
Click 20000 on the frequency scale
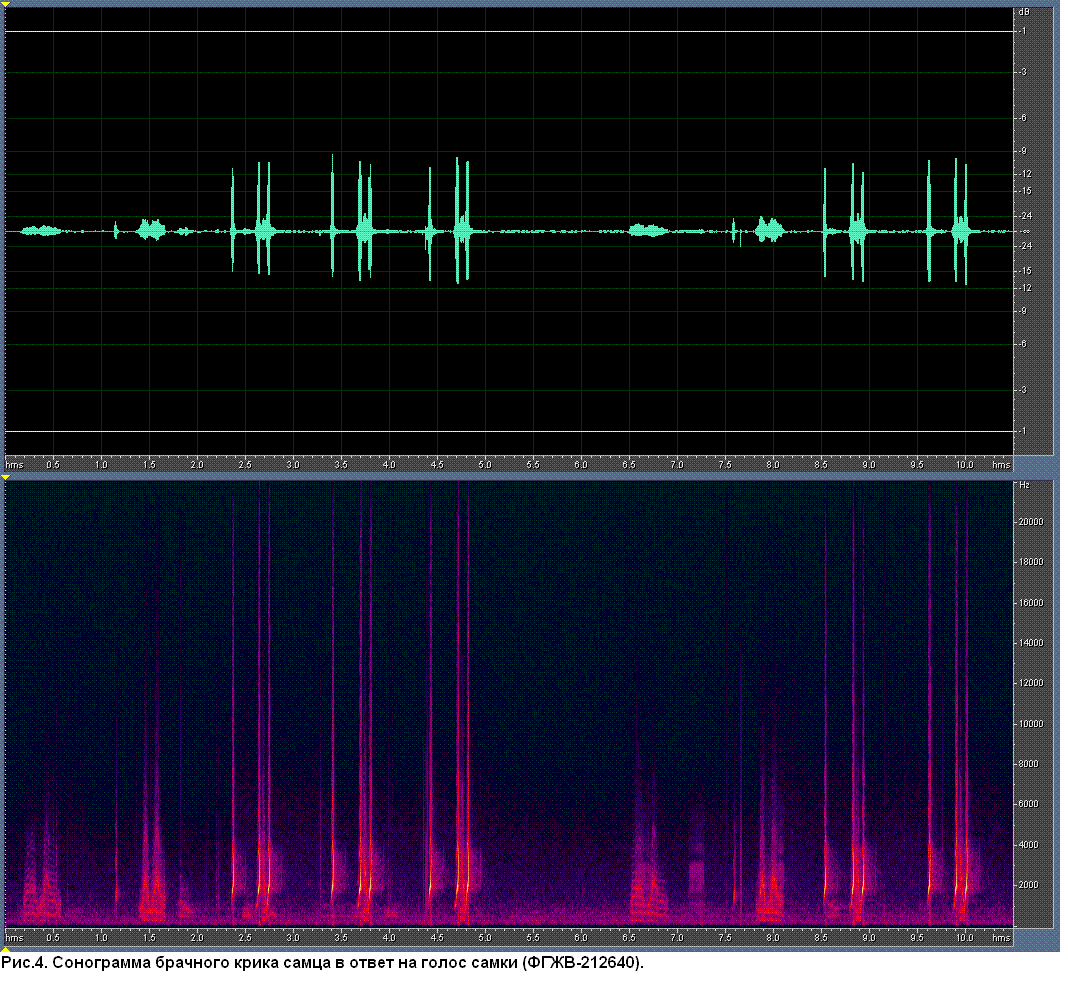1031,522
